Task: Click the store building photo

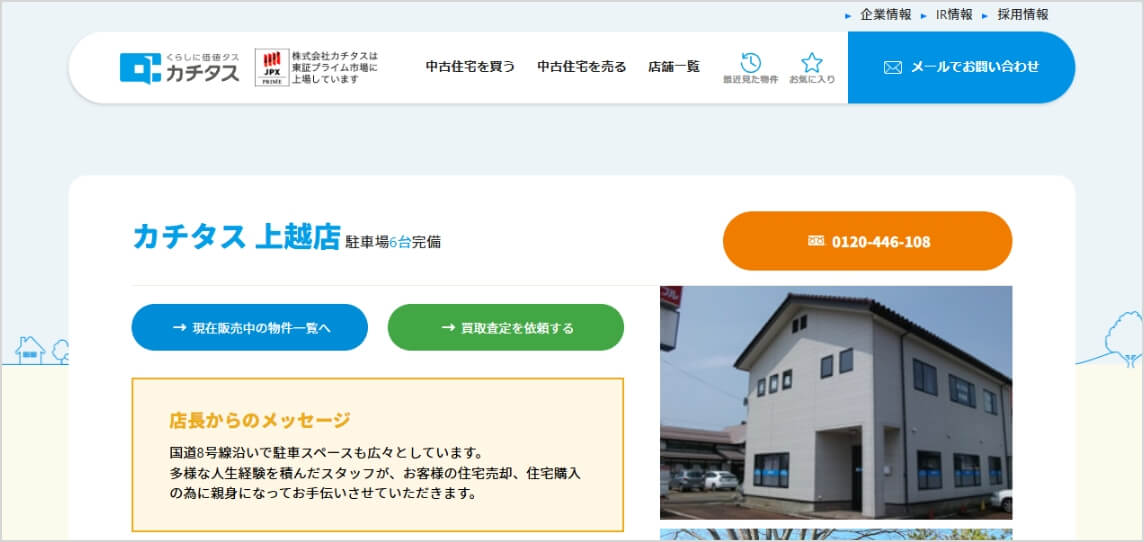Action: point(836,402)
